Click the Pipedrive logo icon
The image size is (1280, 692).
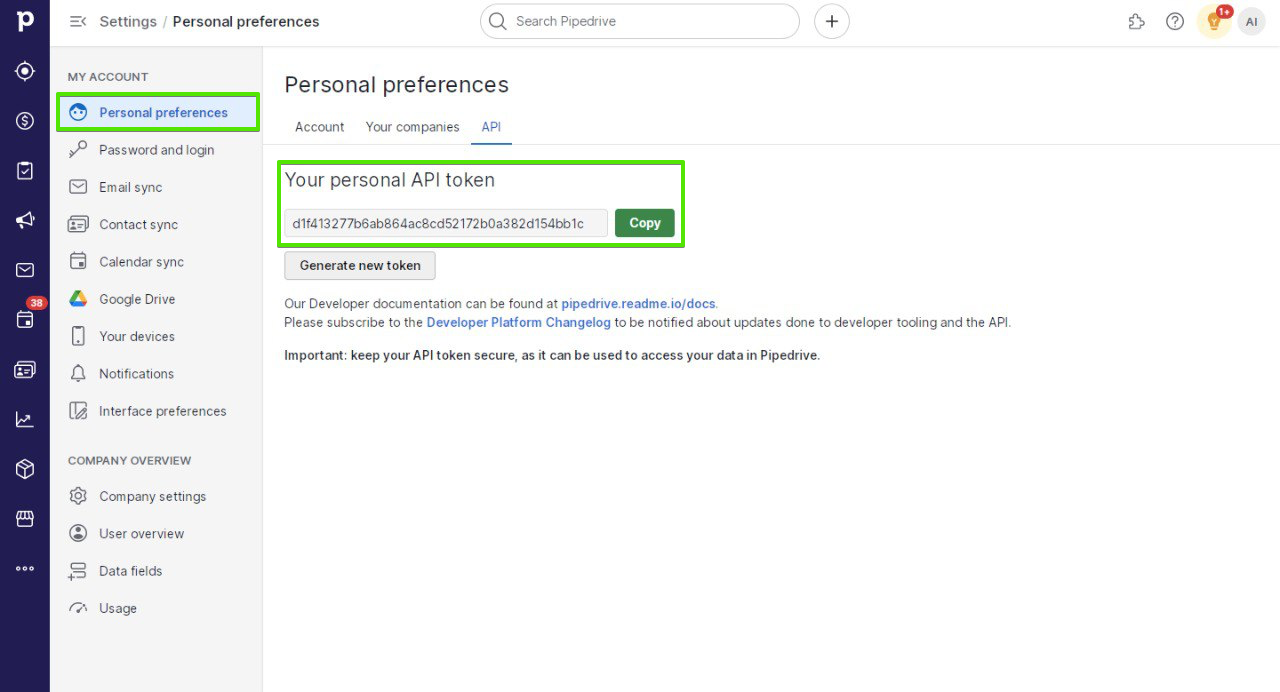coord(25,21)
